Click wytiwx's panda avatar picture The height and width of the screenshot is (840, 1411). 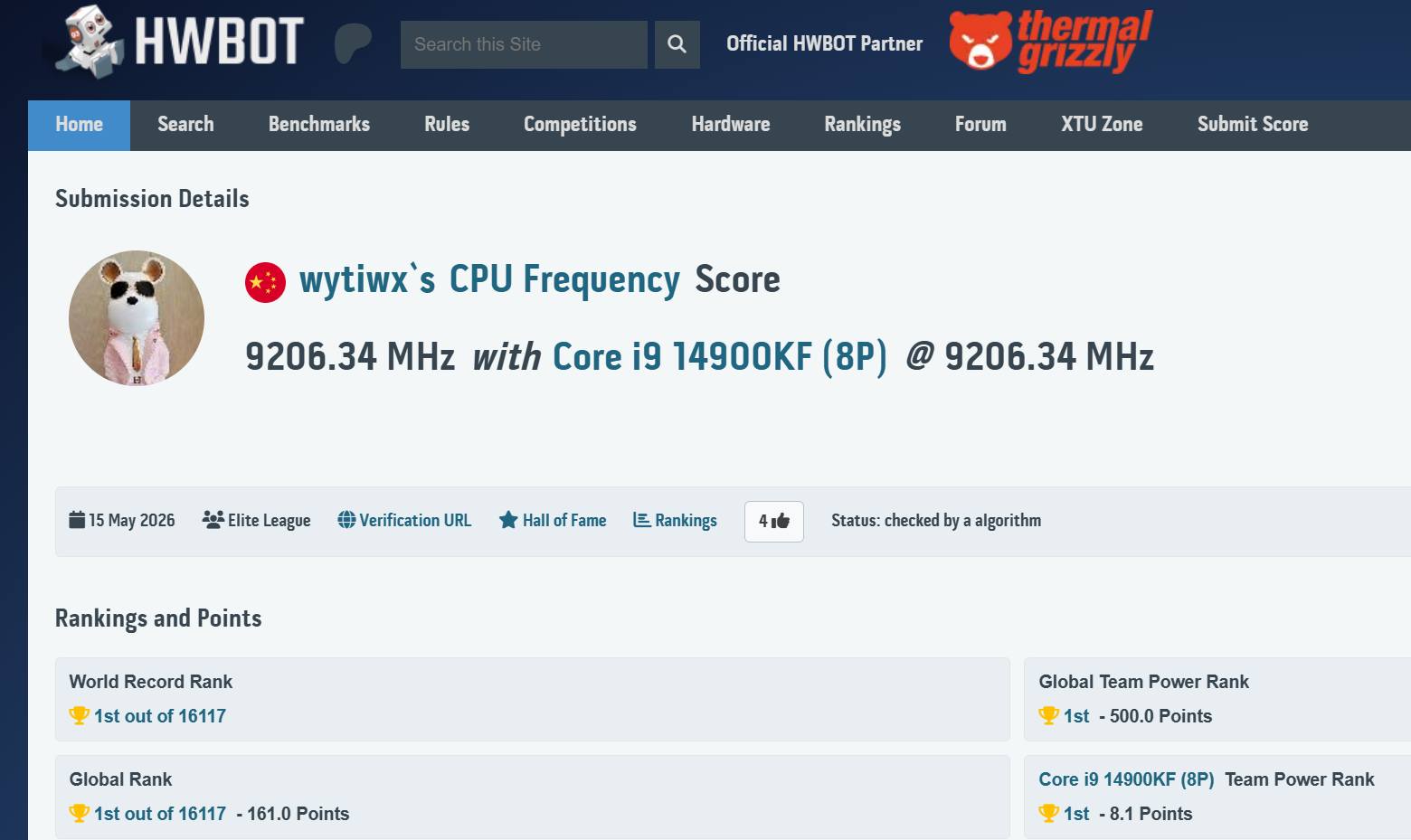pyautogui.click(x=137, y=318)
